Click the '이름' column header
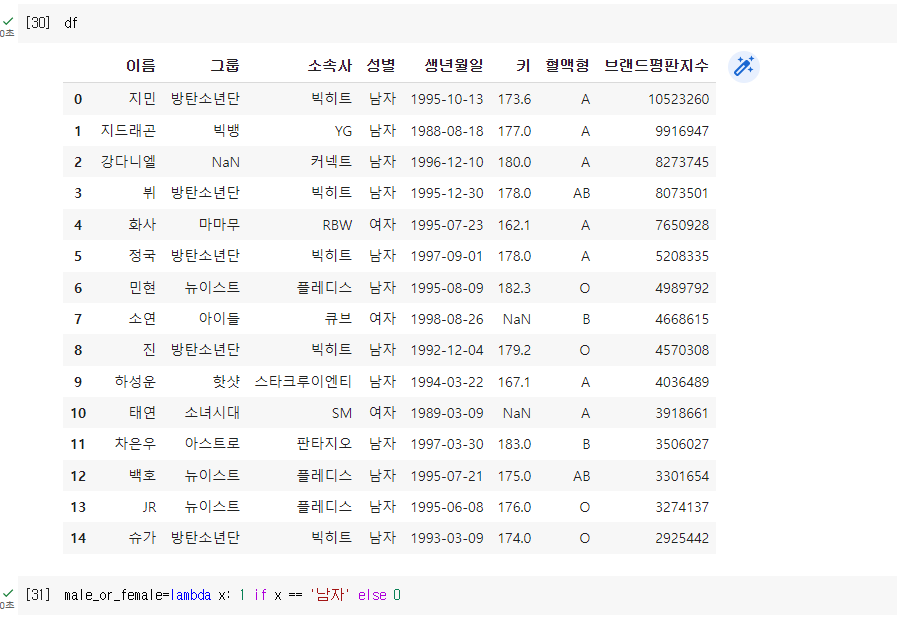Screen dimensions: 905x621 tap(141, 65)
